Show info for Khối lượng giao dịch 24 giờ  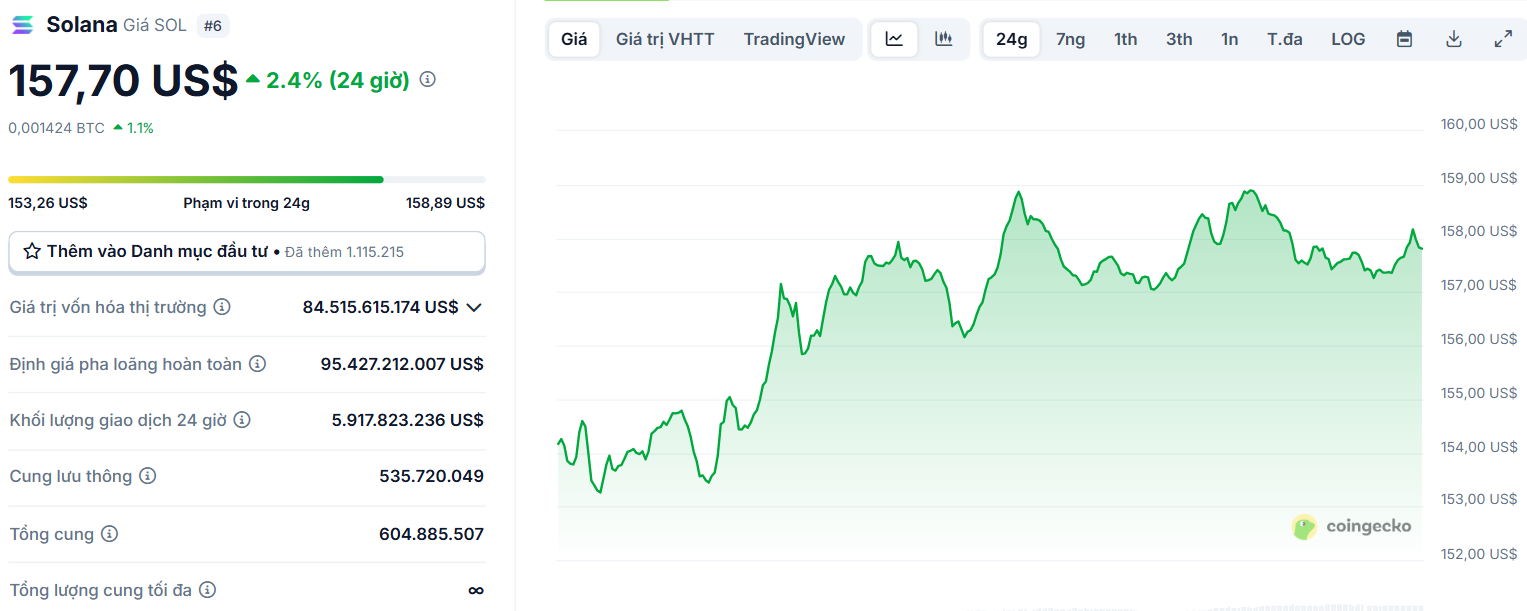pos(242,420)
